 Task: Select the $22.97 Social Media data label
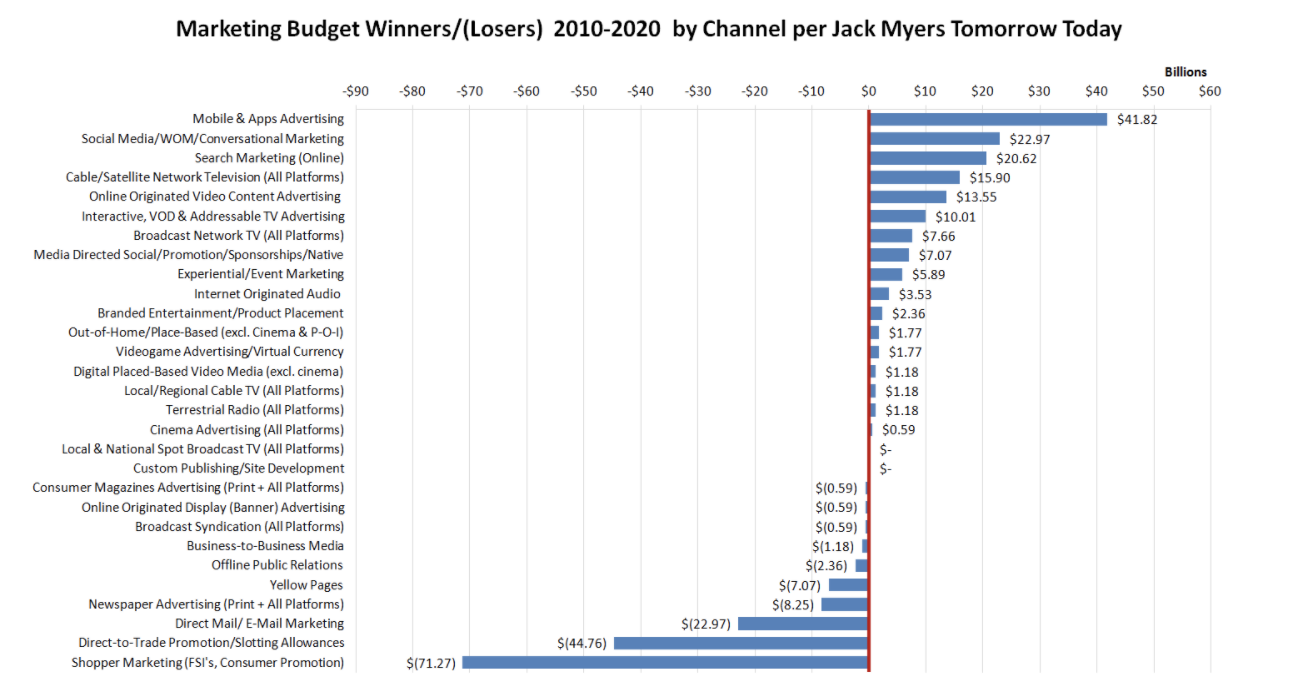click(1027, 139)
